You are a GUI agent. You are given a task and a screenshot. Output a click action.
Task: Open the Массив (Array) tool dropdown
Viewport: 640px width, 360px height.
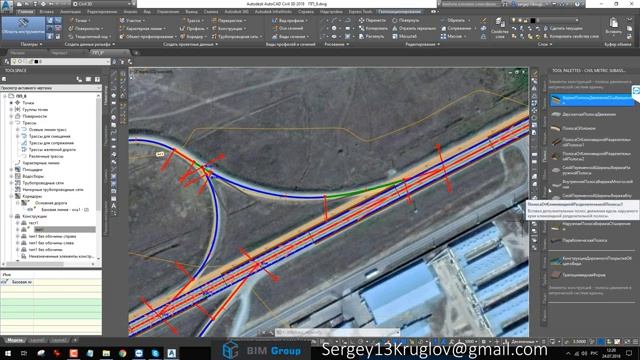(x=454, y=36)
